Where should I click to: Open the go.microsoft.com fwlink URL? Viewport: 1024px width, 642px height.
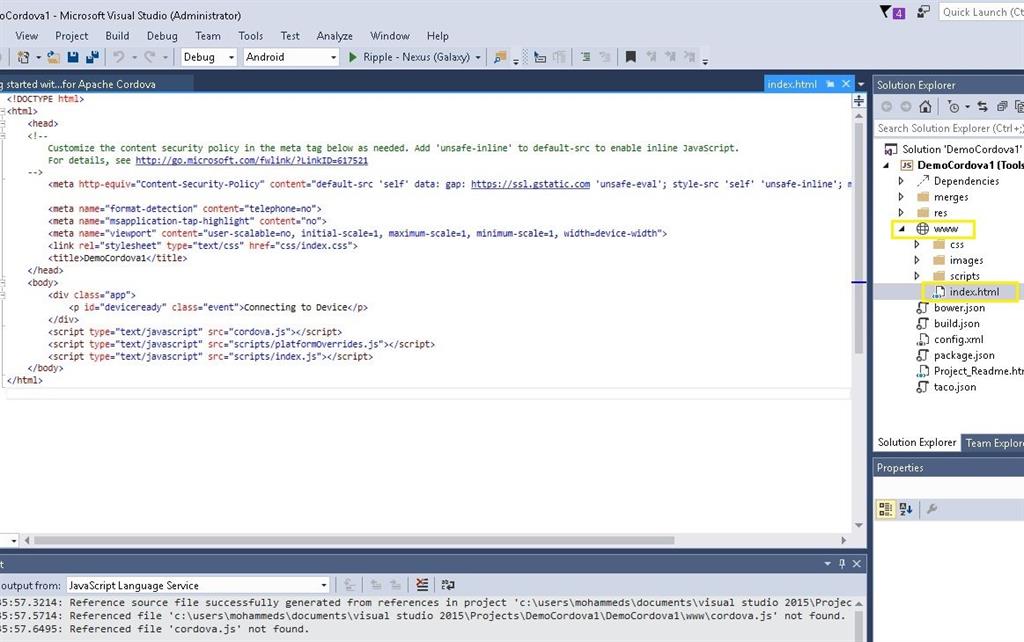(x=251, y=160)
